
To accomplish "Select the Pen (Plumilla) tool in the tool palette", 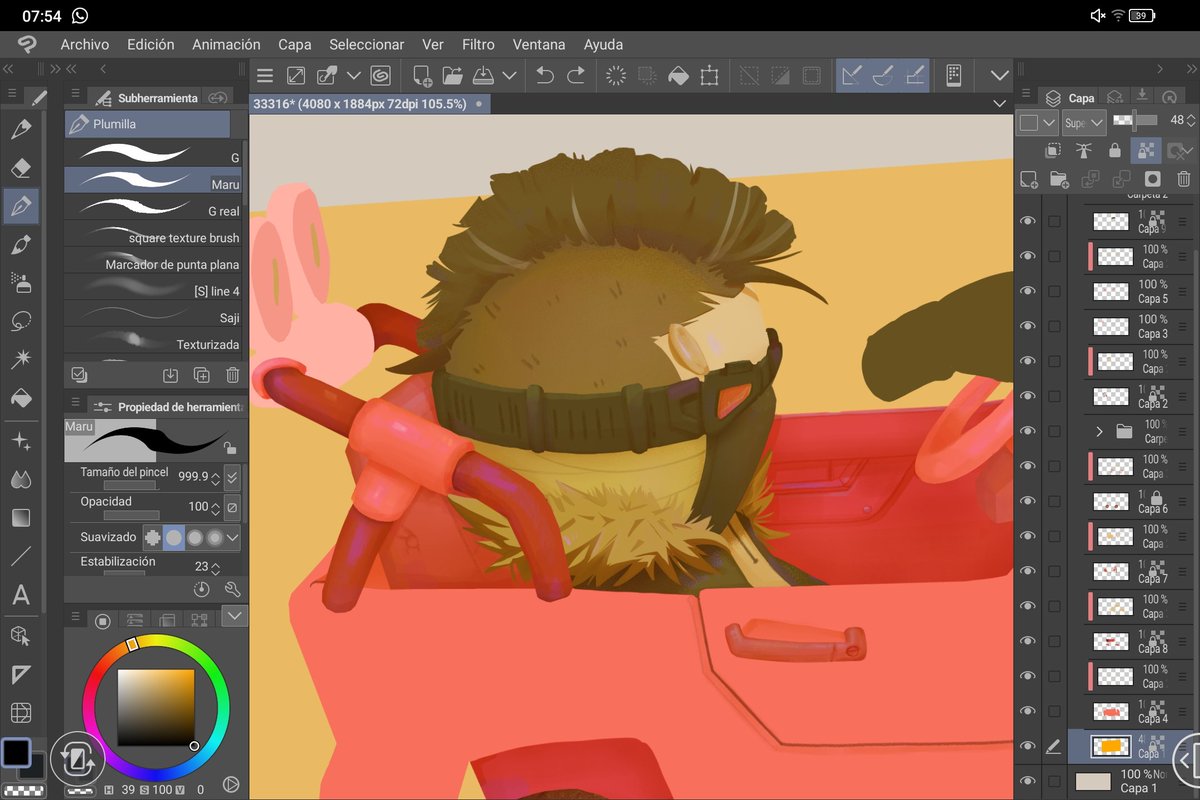I will 21,206.
